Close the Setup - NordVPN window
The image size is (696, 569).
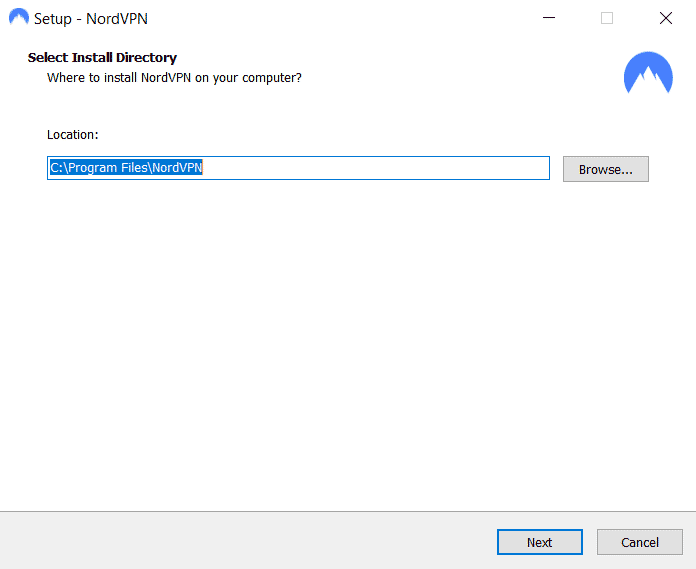point(665,18)
